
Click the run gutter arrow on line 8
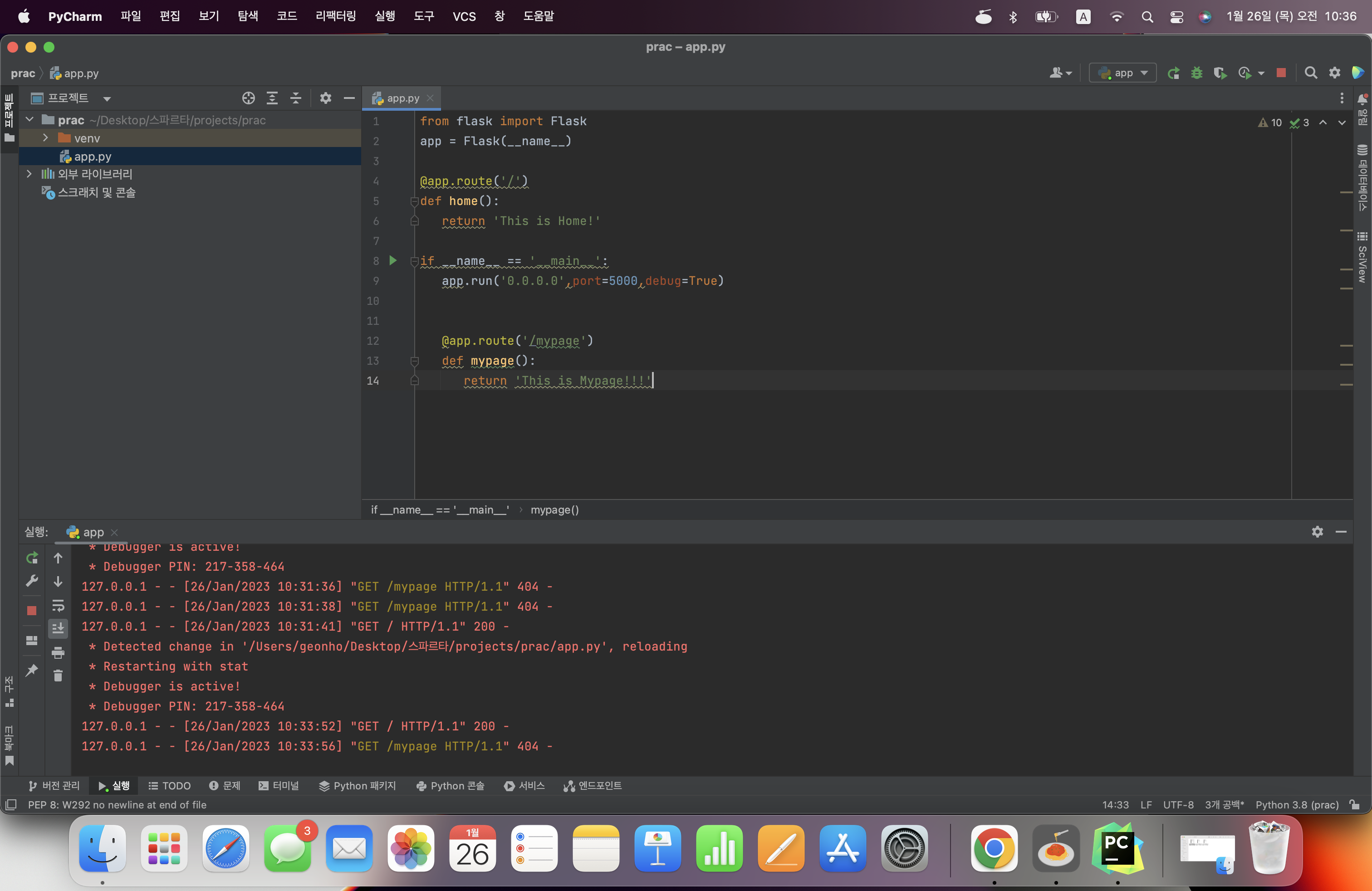(x=393, y=260)
